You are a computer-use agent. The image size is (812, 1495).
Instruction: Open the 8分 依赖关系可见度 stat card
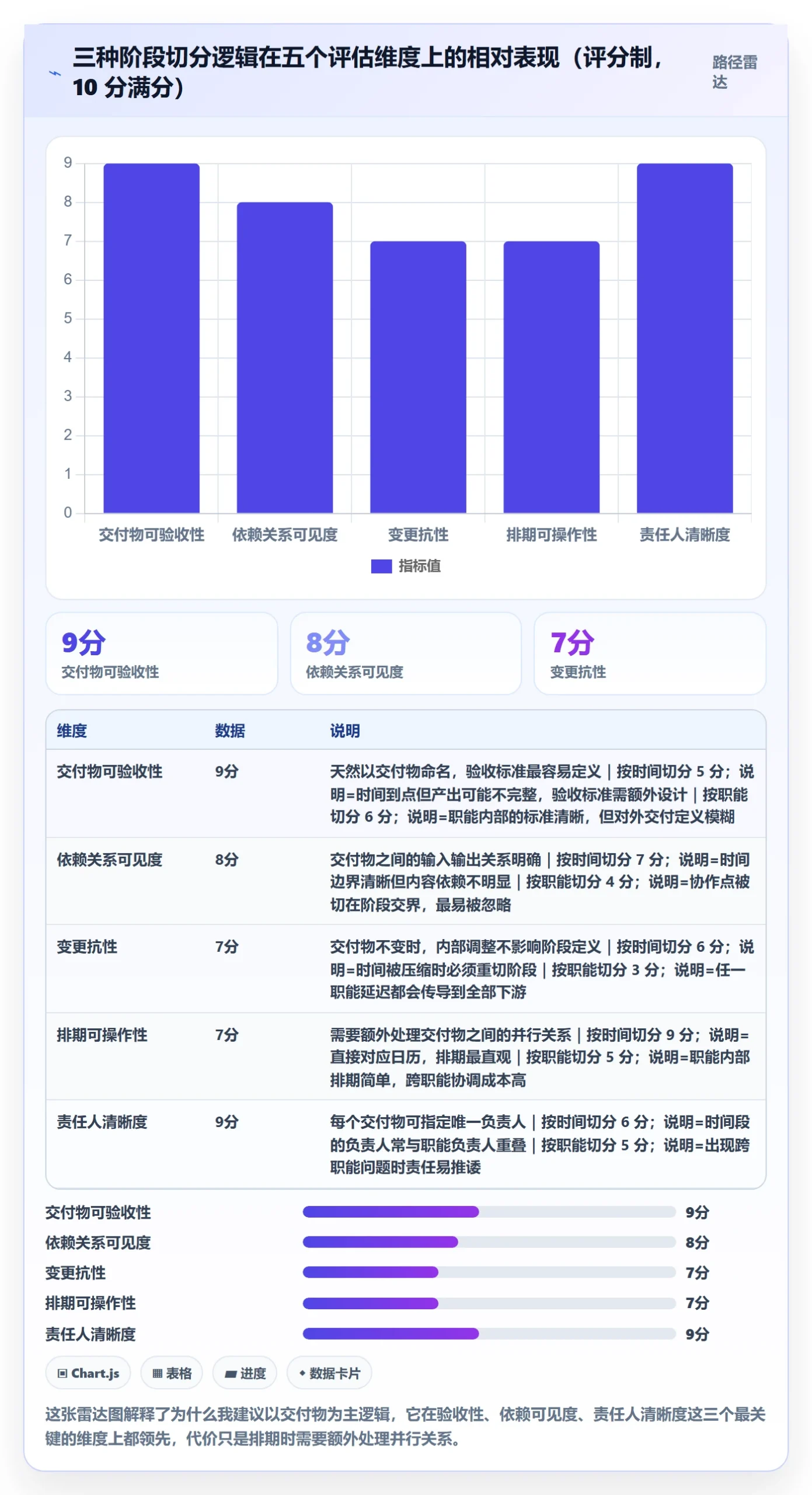(406, 653)
